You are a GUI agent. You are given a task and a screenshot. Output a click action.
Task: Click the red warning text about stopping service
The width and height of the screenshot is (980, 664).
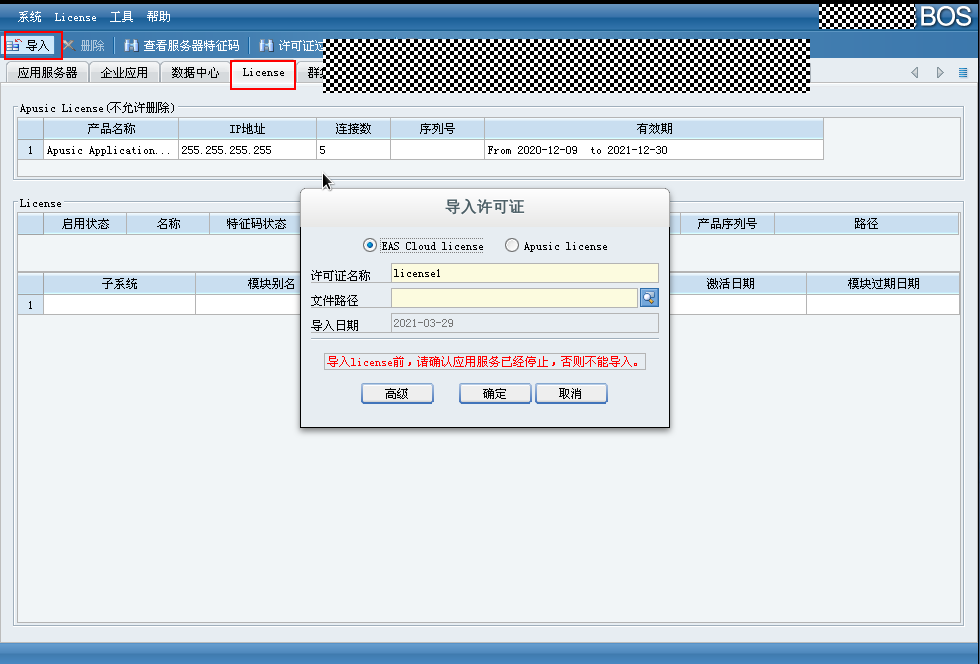click(484, 362)
